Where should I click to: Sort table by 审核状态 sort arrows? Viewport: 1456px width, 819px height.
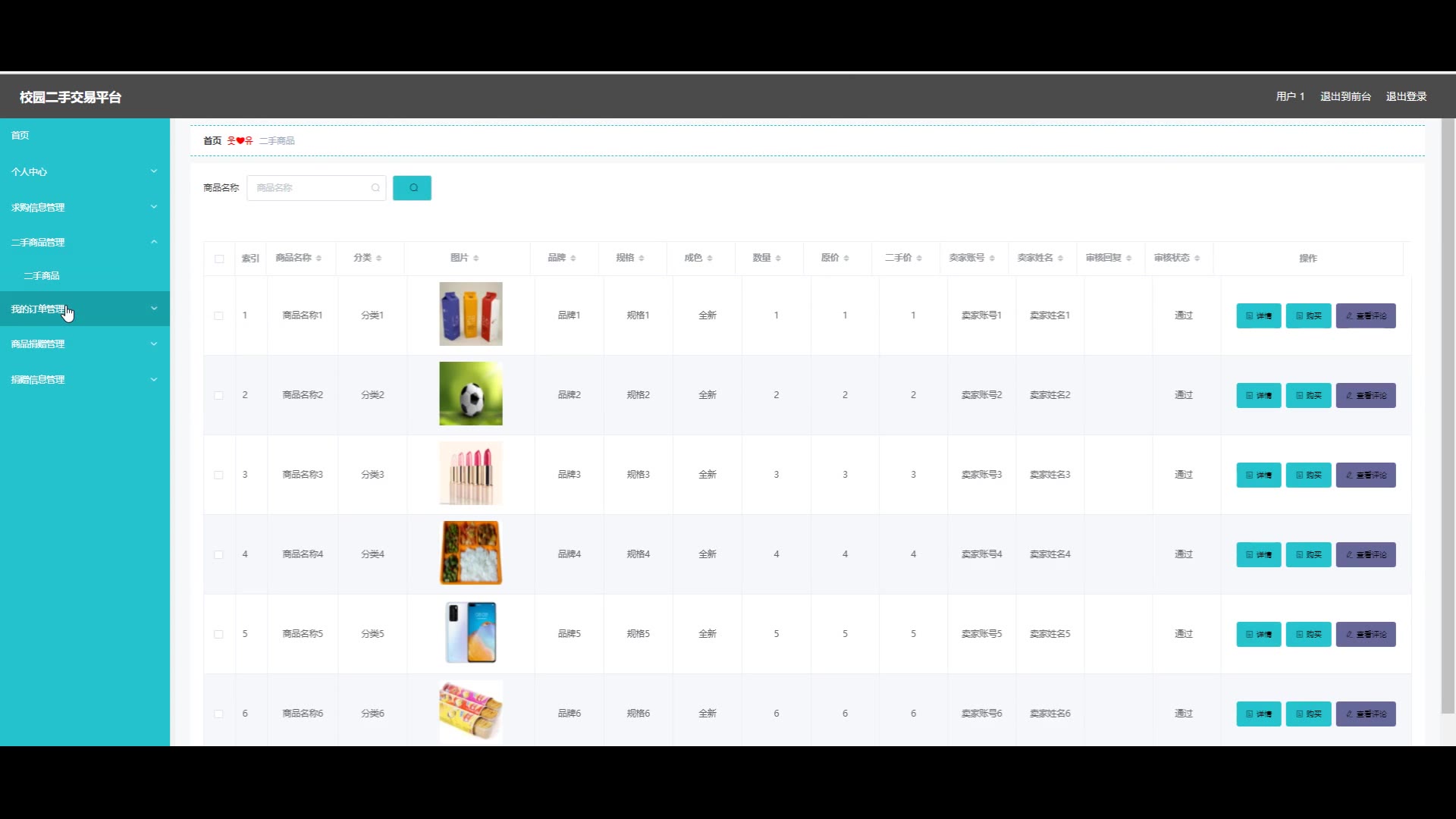pos(1197,259)
